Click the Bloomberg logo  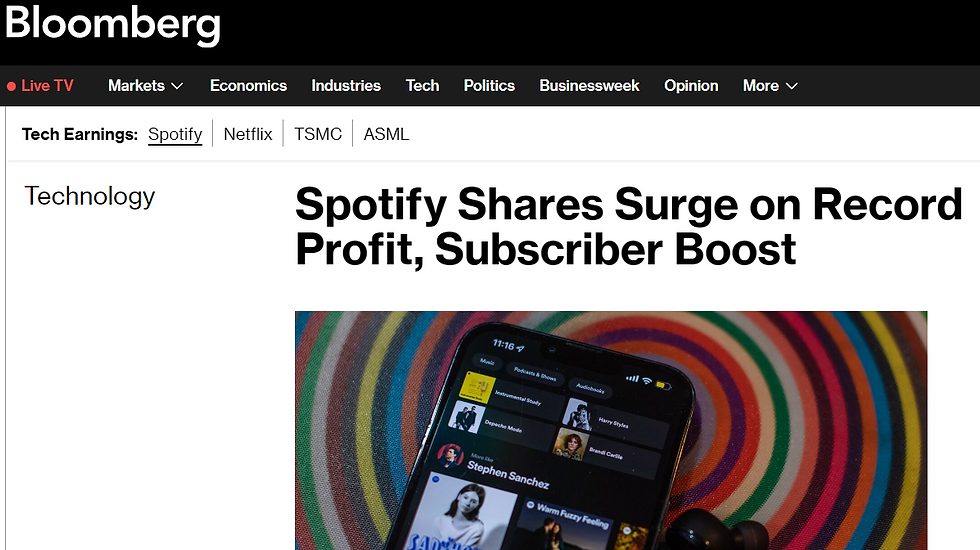[113, 25]
